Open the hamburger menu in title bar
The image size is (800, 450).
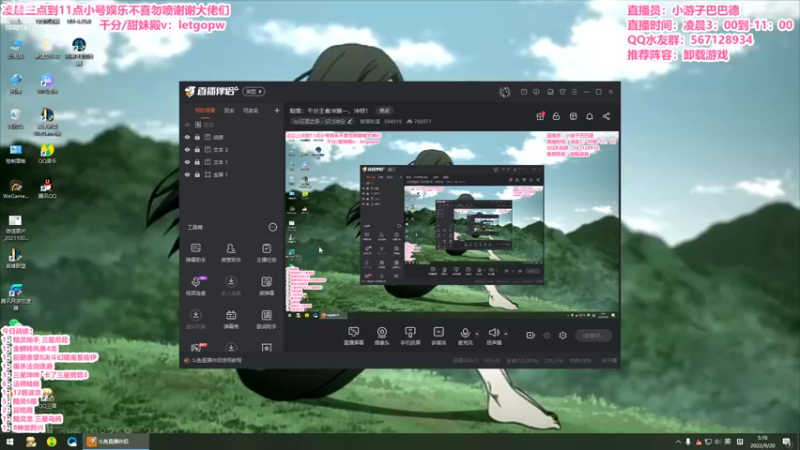(574, 92)
